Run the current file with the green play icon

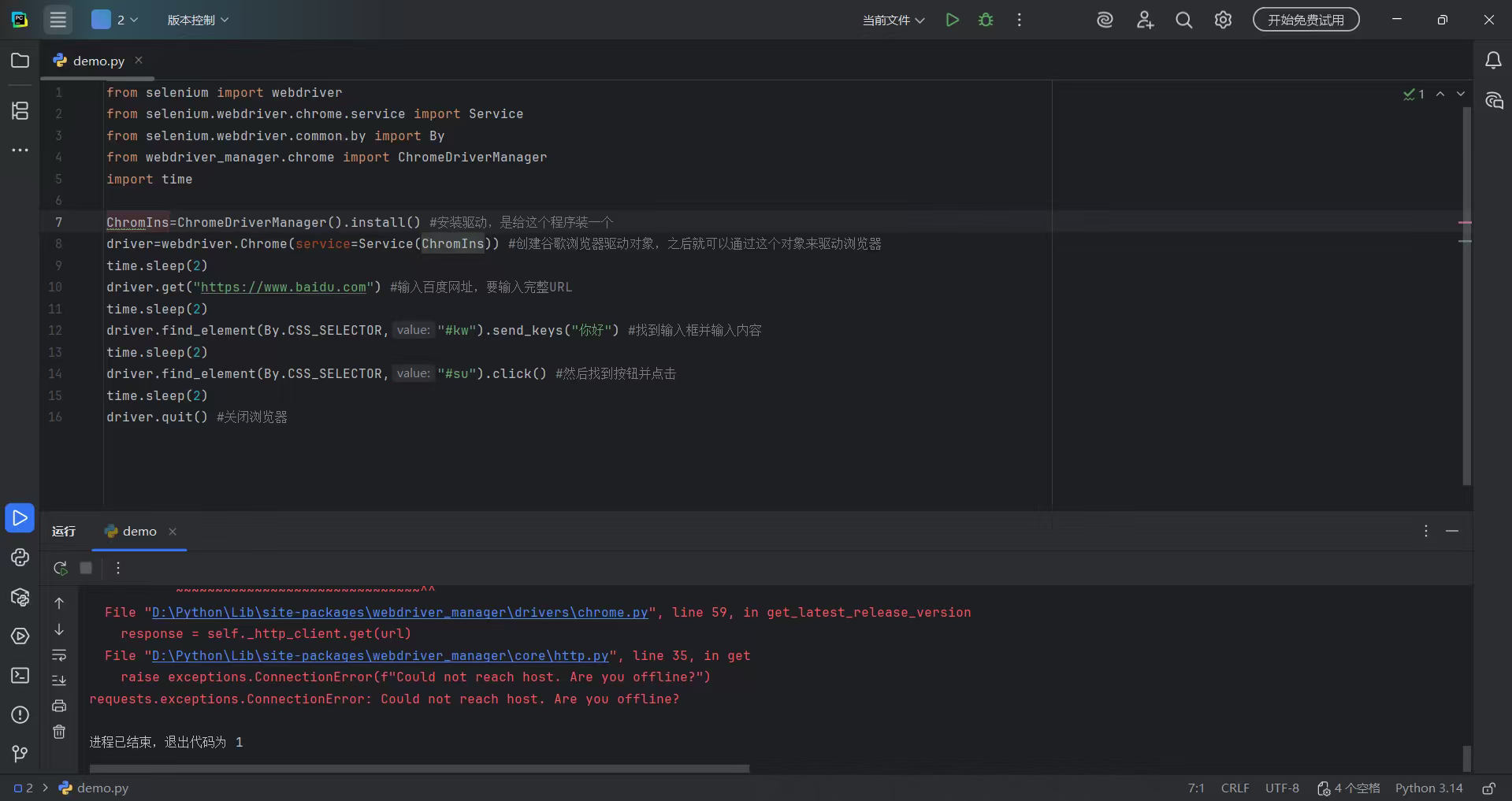(x=953, y=20)
